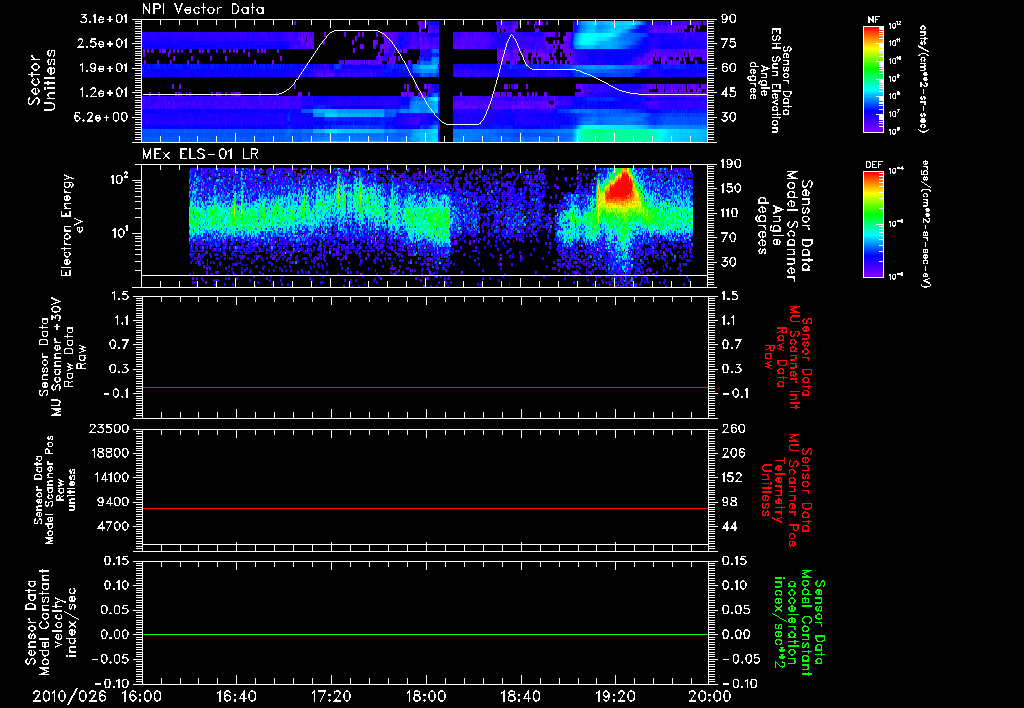Click the "44" telemetry tick label
This screenshot has width=1024, height=708.
point(729,526)
